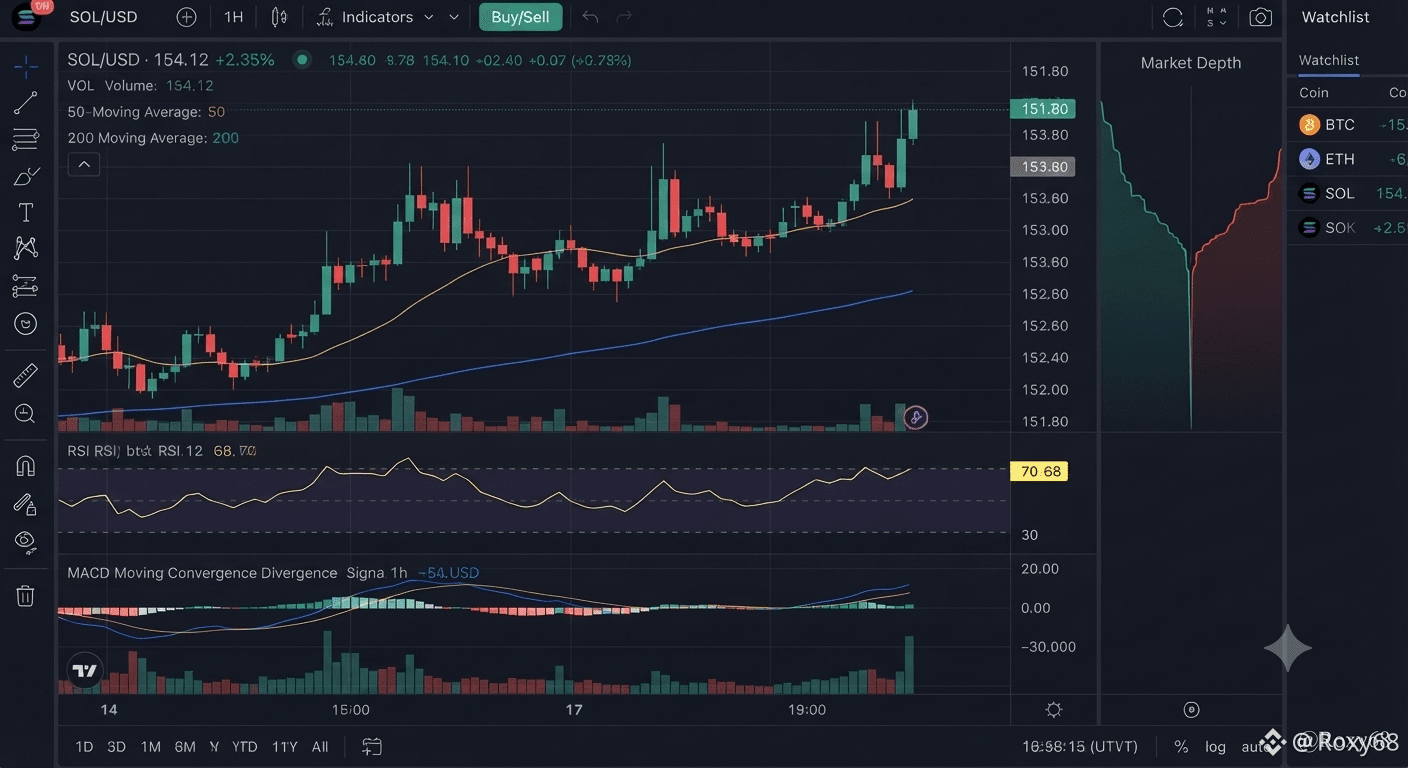Toggle magnet mode snapping
Image resolution: width=1408 pixels, height=768 pixels.
tap(26, 467)
